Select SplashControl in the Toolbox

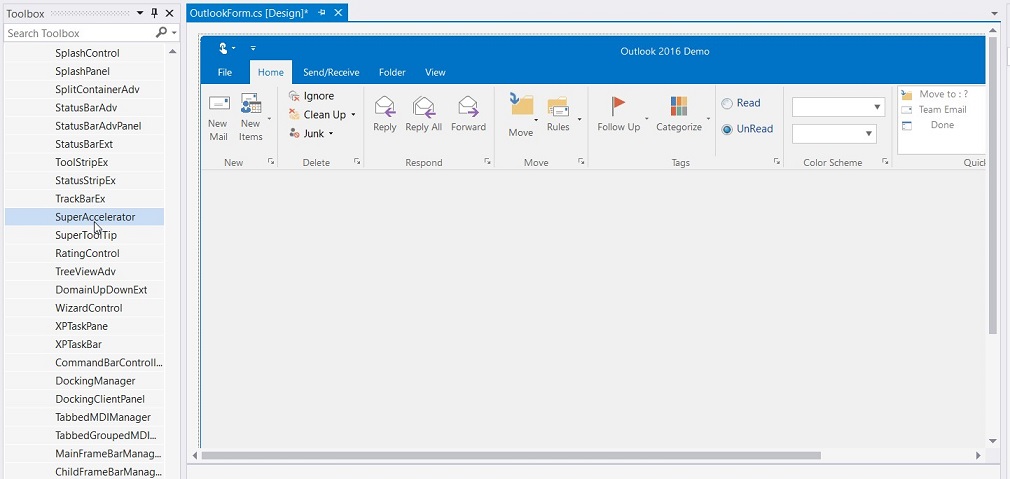click(x=84, y=53)
